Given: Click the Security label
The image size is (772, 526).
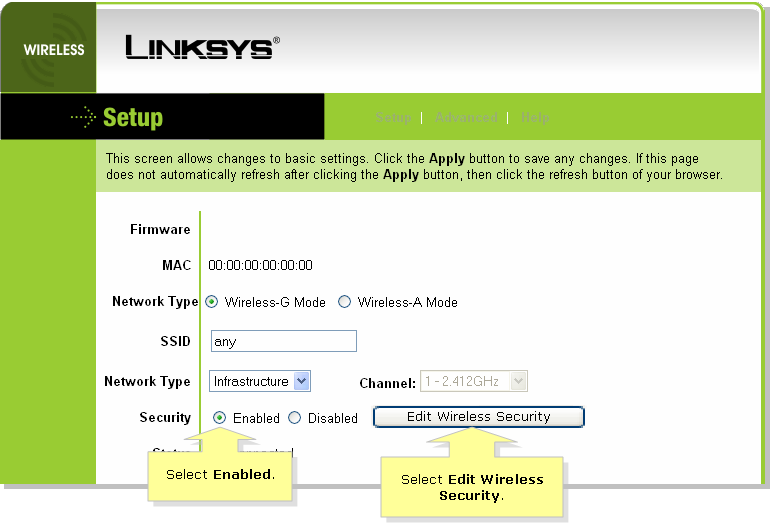Looking at the screenshot, I should pos(165,418).
